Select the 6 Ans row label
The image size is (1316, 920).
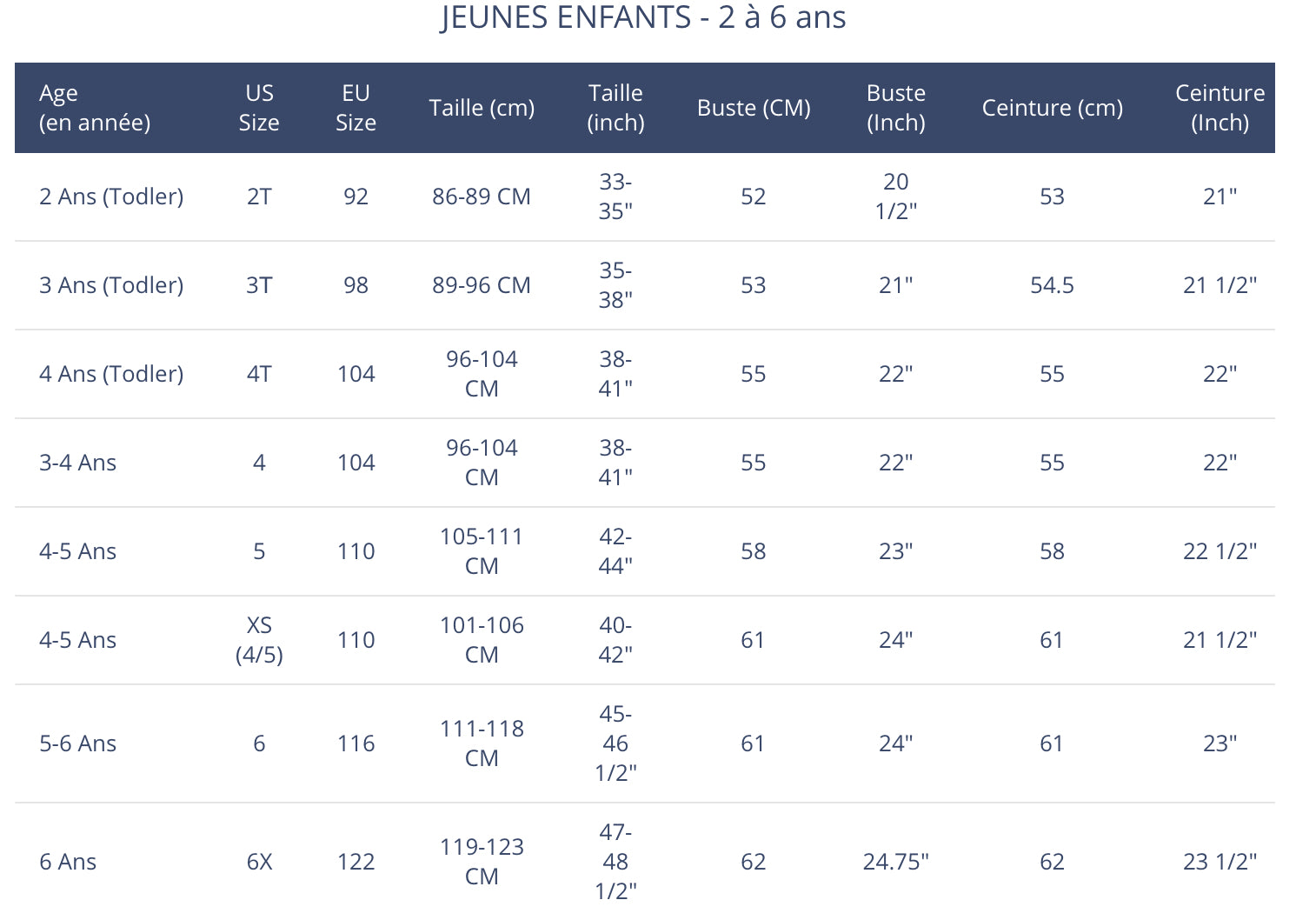click(68, 862)
